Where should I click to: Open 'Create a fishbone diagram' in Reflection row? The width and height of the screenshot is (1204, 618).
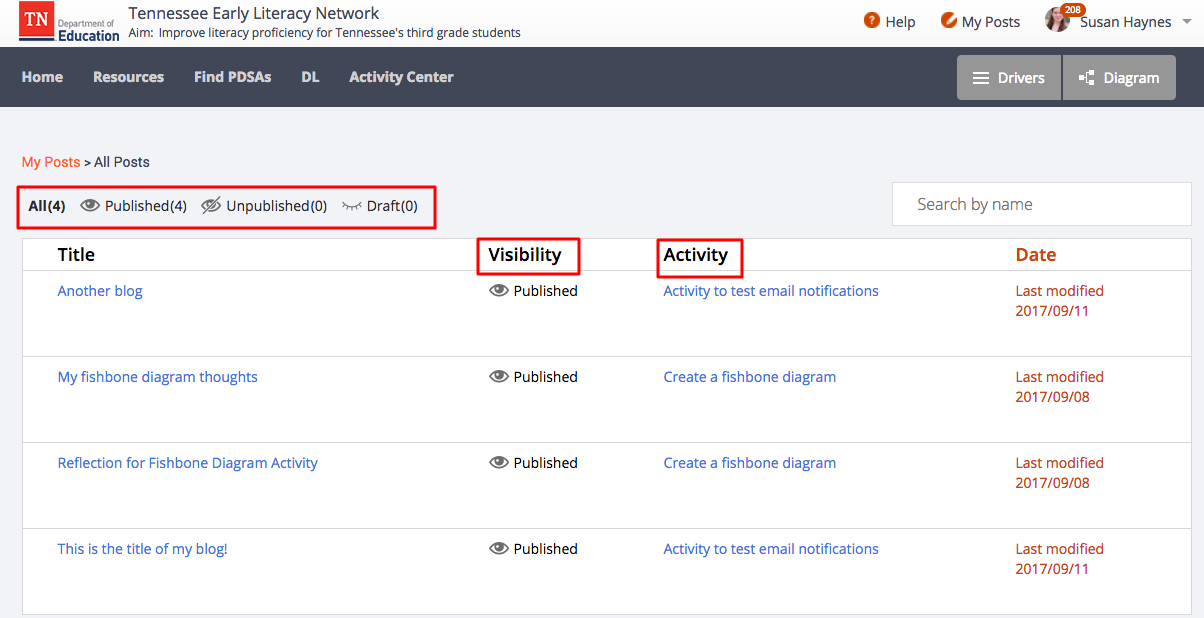(750, 463)
